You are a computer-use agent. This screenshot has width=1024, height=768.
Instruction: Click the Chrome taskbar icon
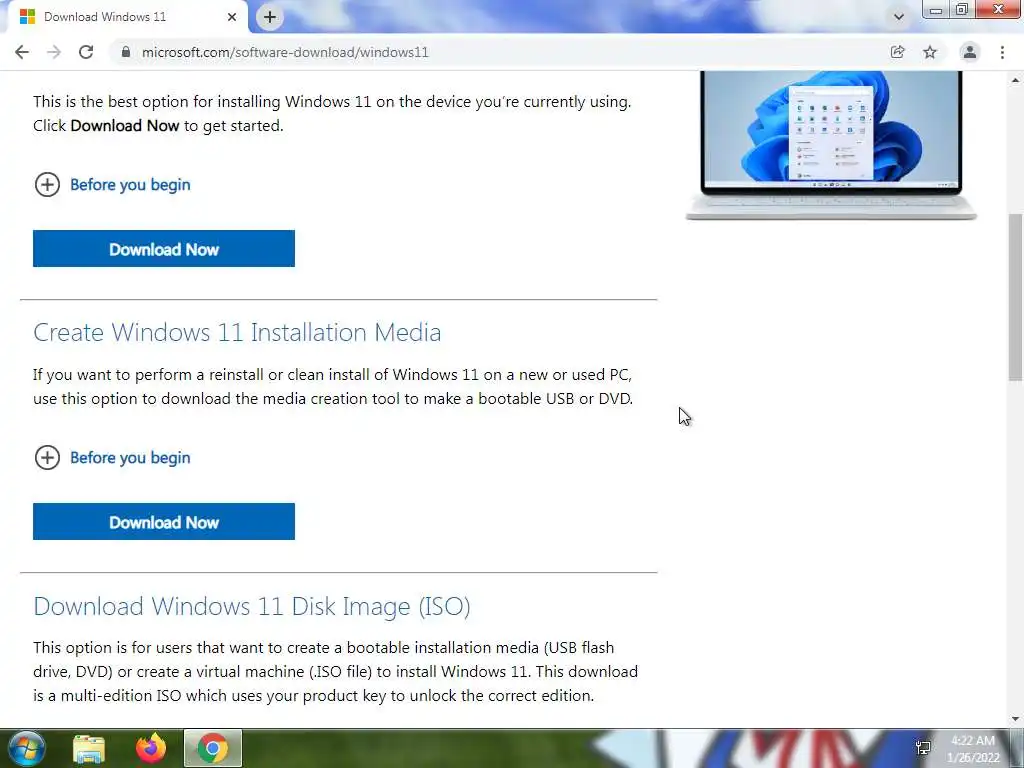[213, 748]
